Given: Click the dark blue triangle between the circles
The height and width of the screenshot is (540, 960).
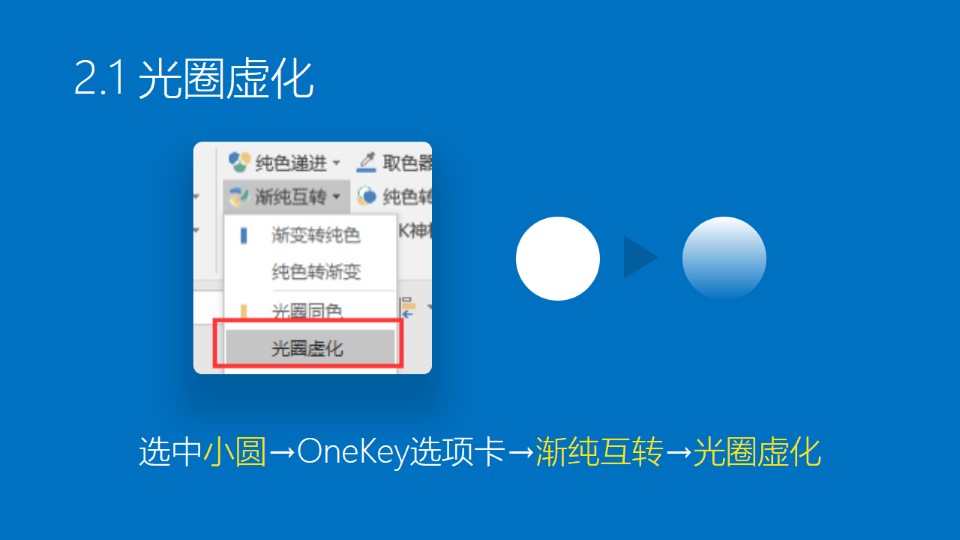Looking at the screenshot, I should (640, 258).
